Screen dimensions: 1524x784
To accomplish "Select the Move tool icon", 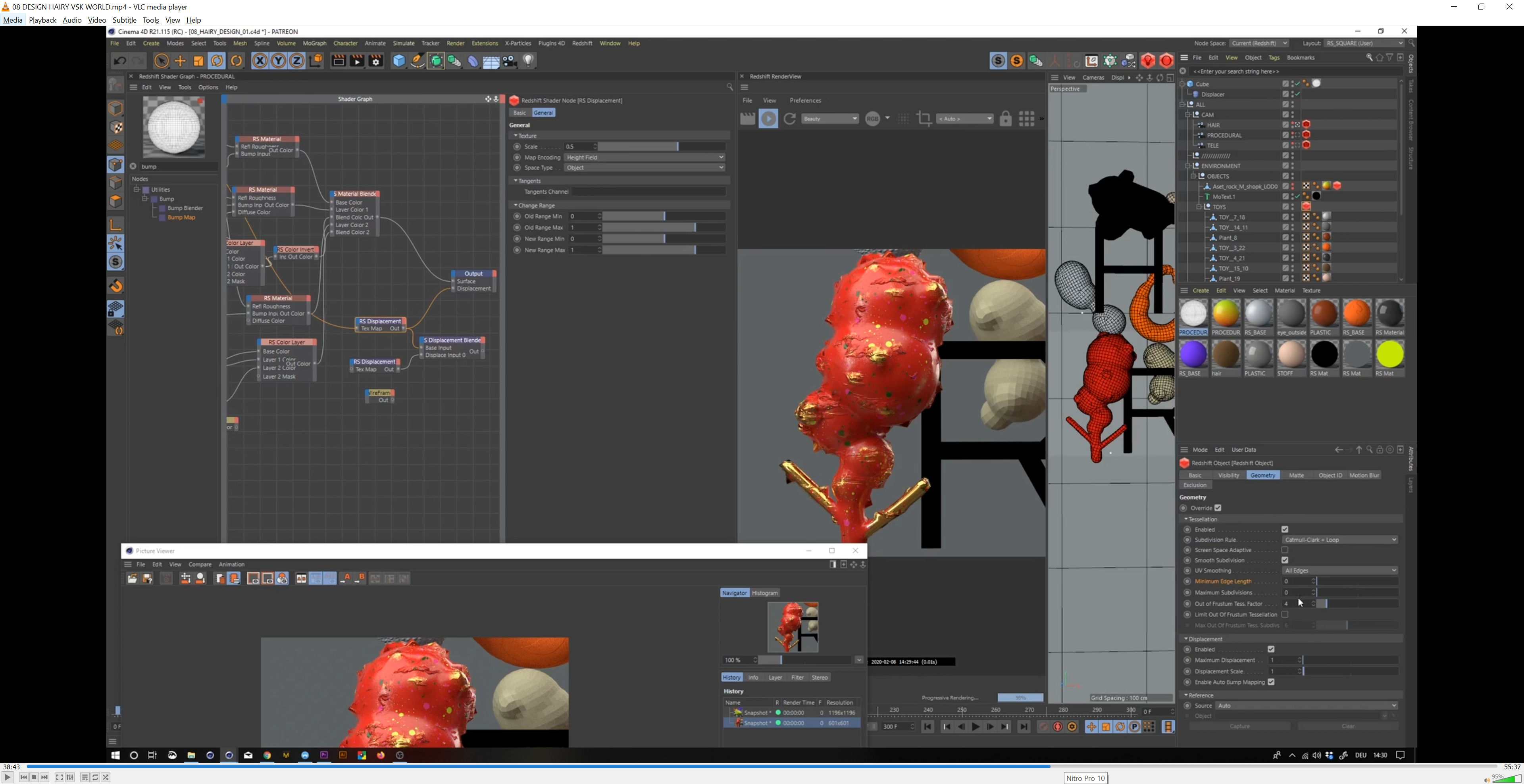I will pyautogui.click(x=180, y=61).
